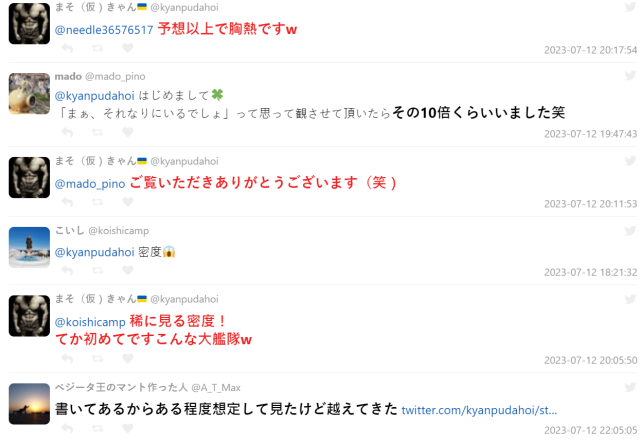Open the @needle36576517 mention link

[104, 30]
